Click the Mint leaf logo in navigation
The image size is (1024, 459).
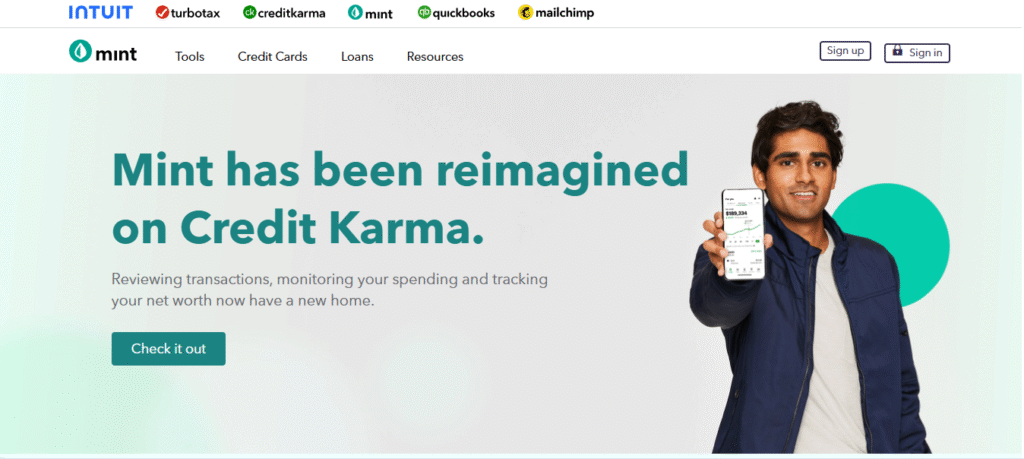[x=80, y=51]
